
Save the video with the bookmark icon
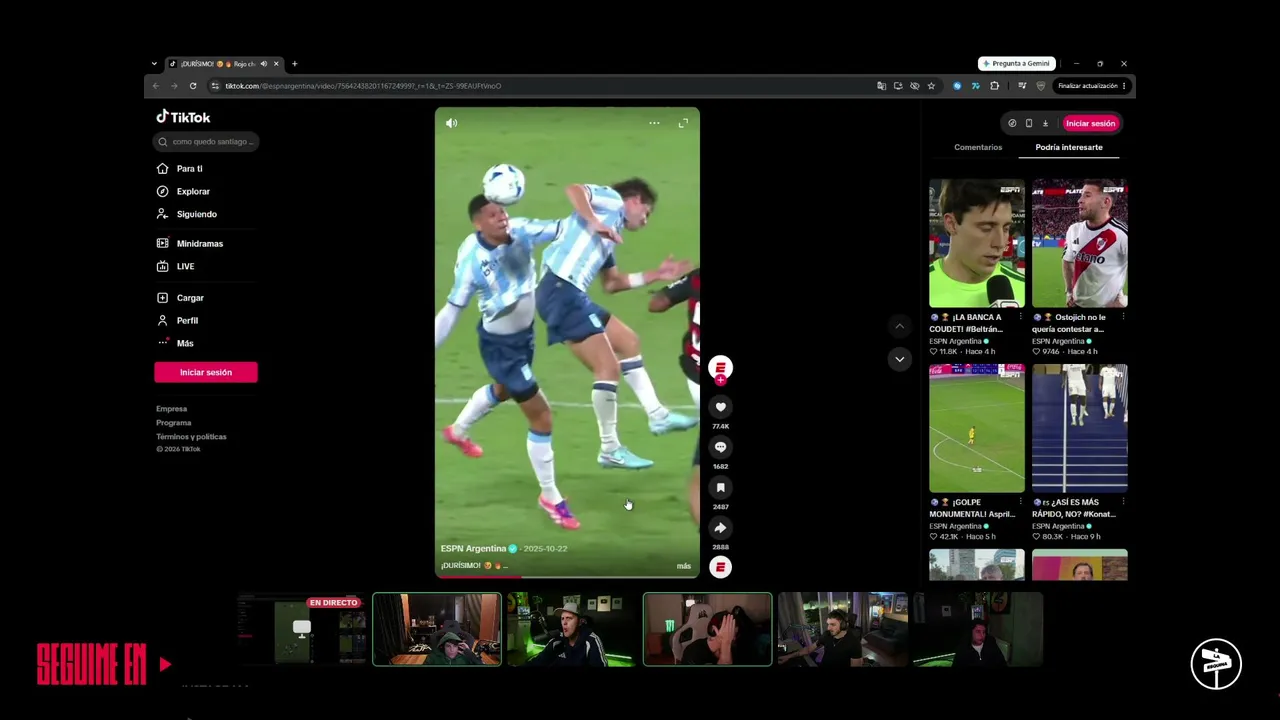point(720,488)
